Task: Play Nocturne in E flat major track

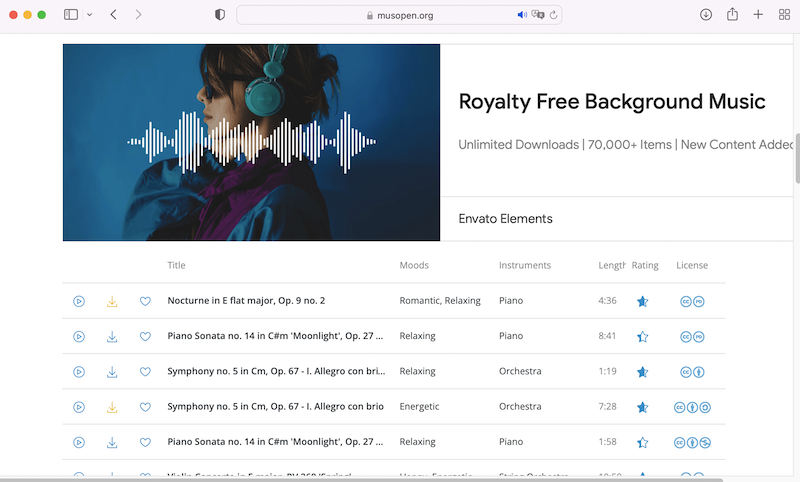Action: pyautogui.click(x=79, y=301)
